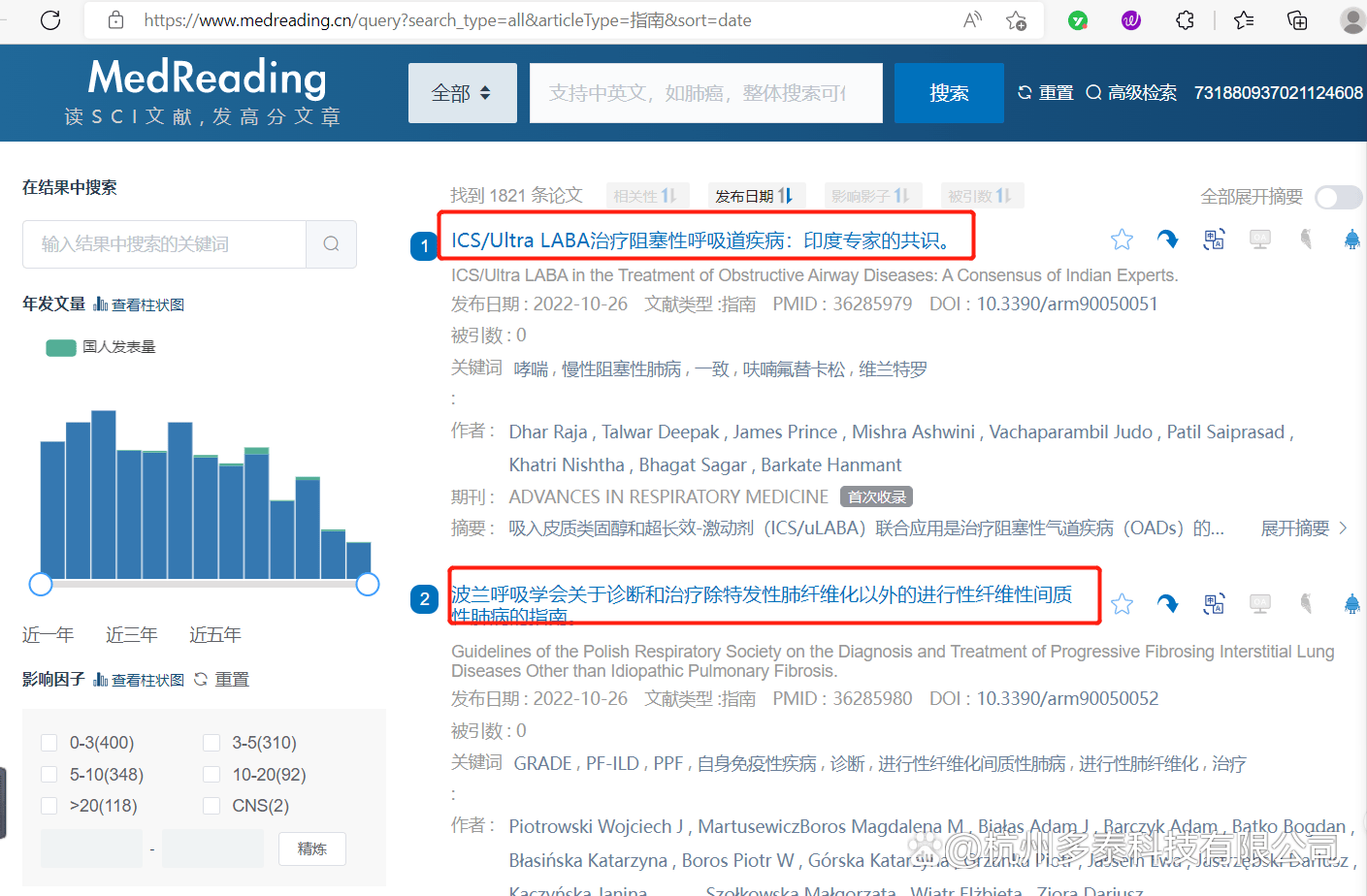Check the 10-20(92) impact factor box

tap(212, 775)
